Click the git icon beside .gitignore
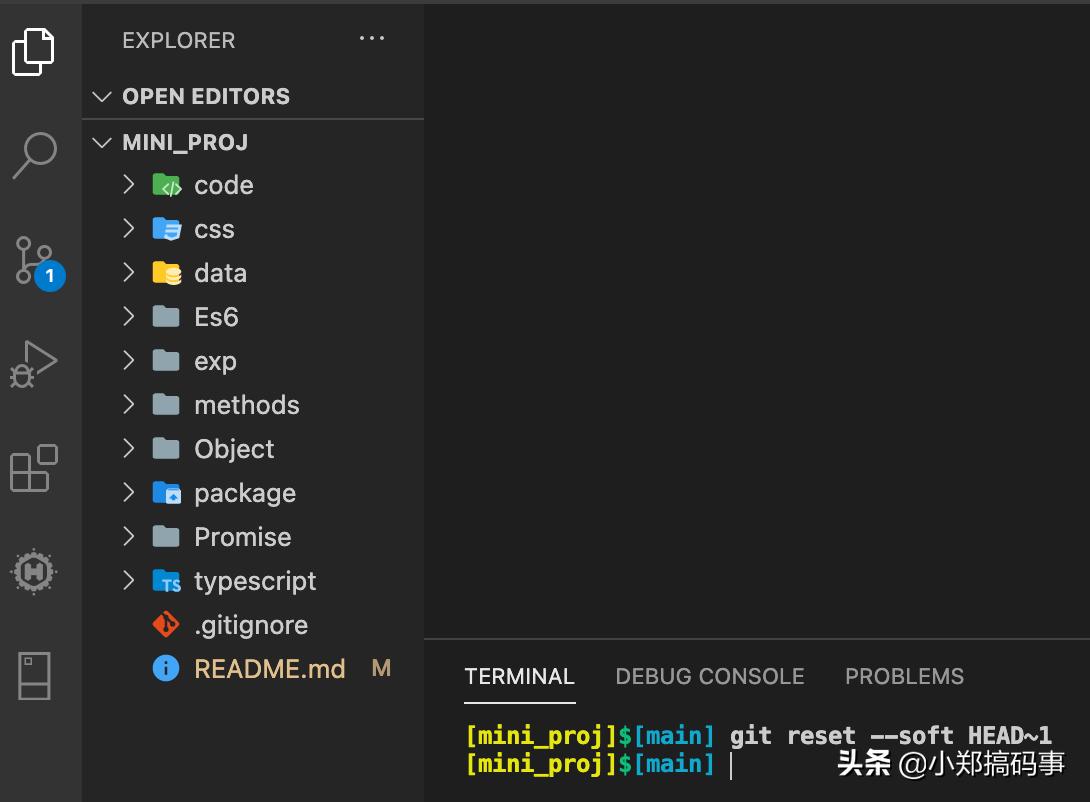The image size is (1090, 802). click(x=166, y=624)
